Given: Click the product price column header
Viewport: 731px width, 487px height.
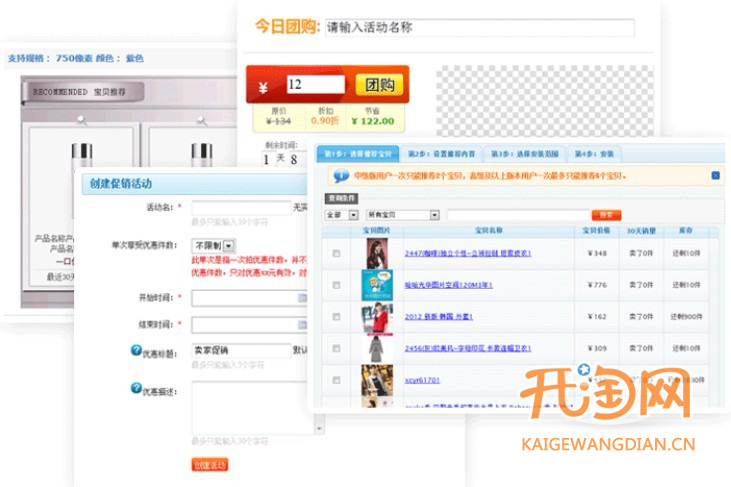Looking at the screenshot, I should (x=596, y=230).
